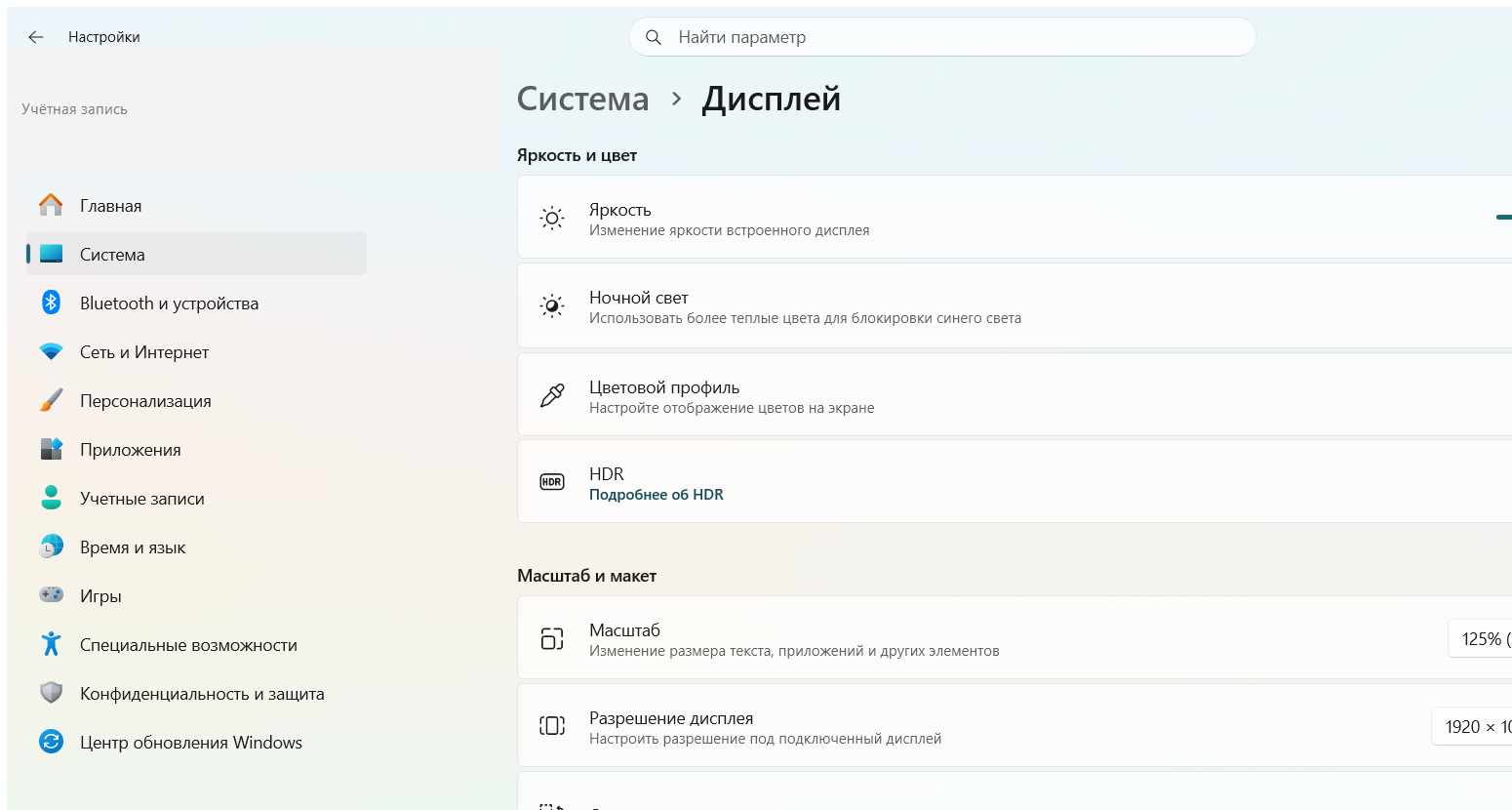The width and height of the screenshot is (1512, 810).
Task: Open Приложения settings
Action: [x=196, y=449]
